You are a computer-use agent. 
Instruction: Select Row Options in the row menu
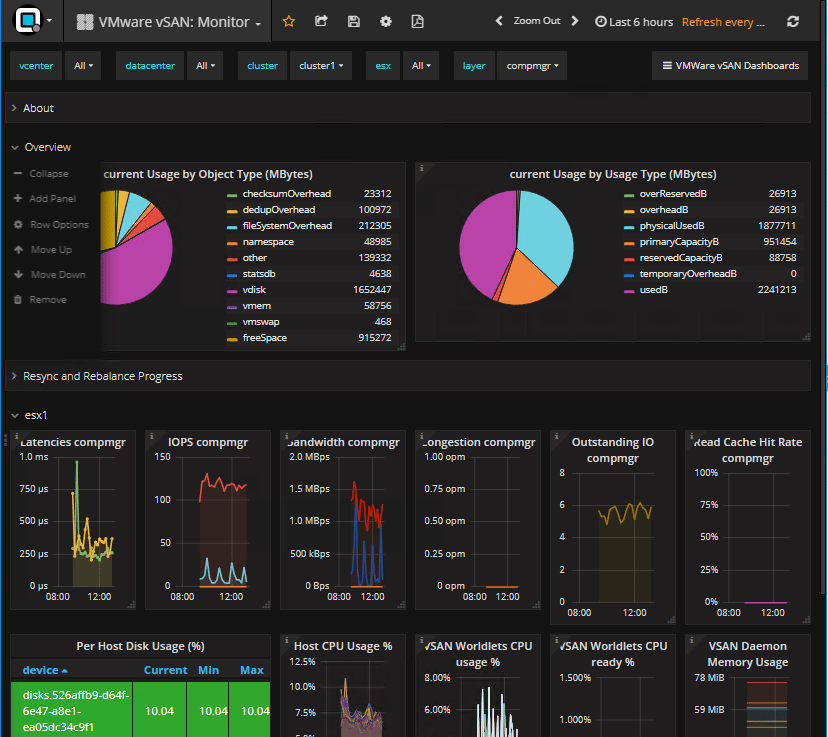(x=59, y=225)
